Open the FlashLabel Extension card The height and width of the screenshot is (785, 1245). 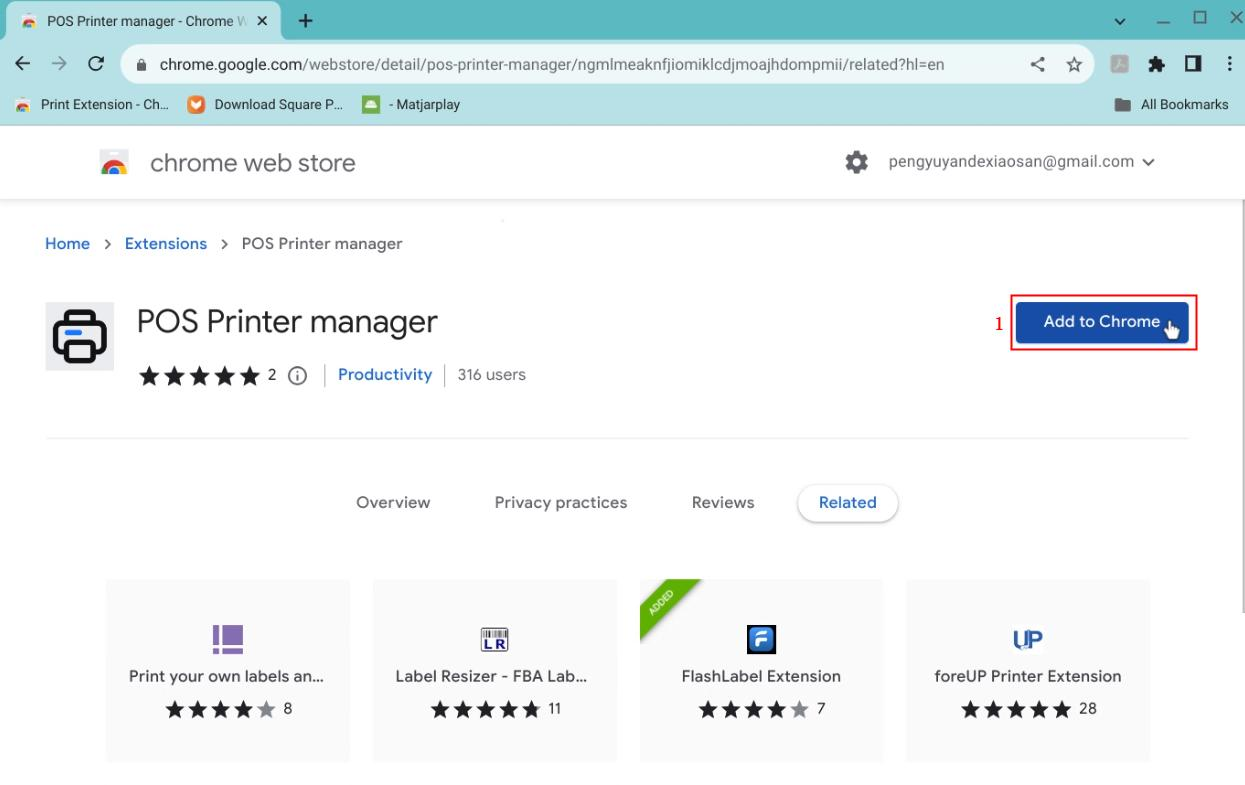[761, 671]
